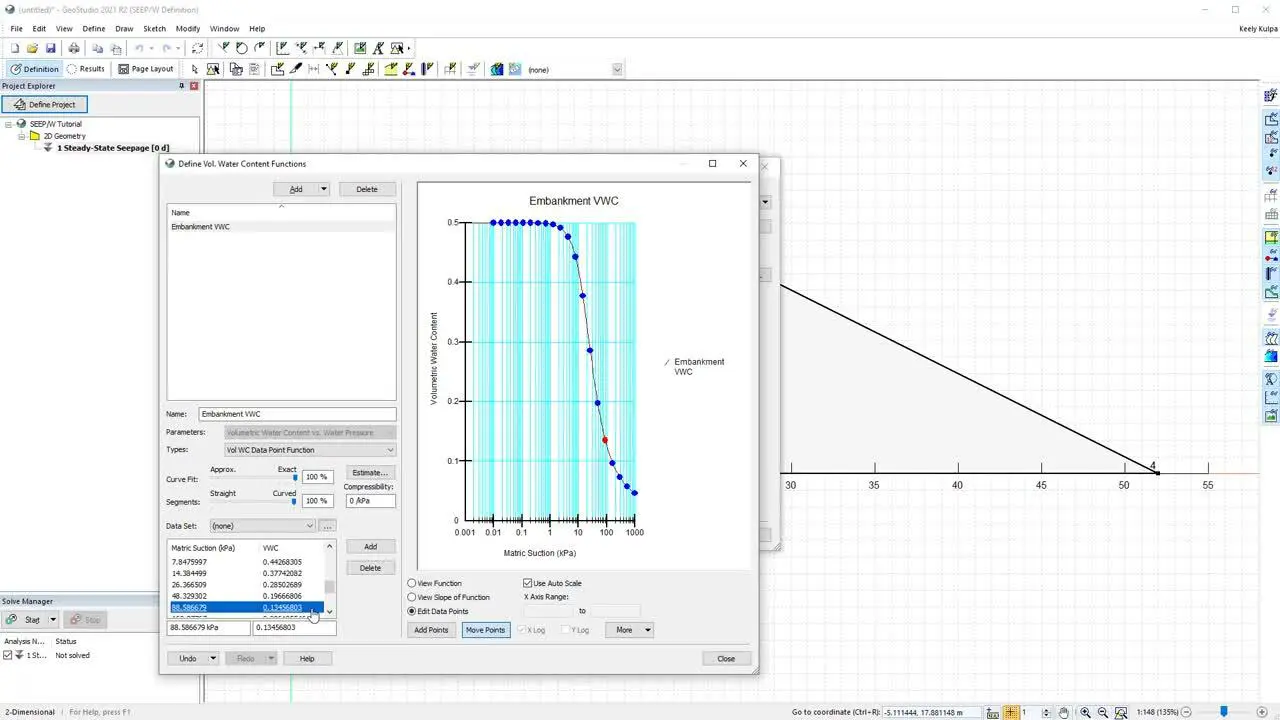Open the Vol WC Data Point Function dropdown
This screenshot has width=1280, height=720.
pos(390,450)
